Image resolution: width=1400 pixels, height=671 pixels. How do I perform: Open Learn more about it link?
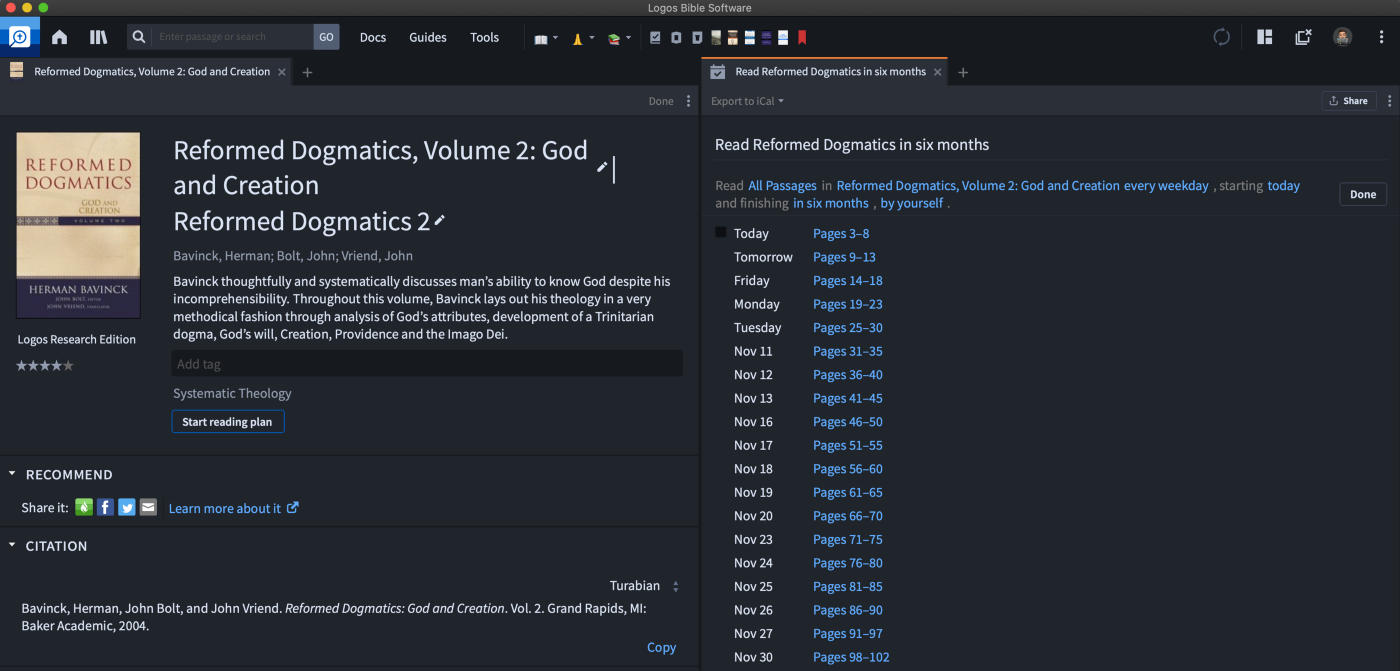(x=233, y=508)
